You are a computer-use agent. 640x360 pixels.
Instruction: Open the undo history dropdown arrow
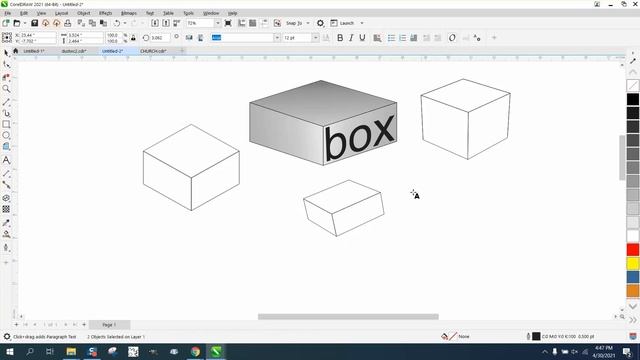click(x=125, y=23)
